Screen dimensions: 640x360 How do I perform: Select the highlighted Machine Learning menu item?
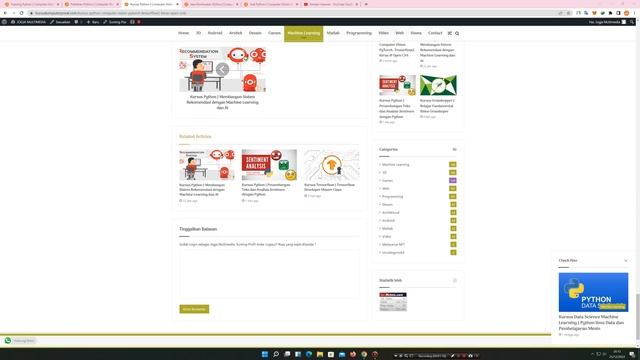(x=304, y=33)
